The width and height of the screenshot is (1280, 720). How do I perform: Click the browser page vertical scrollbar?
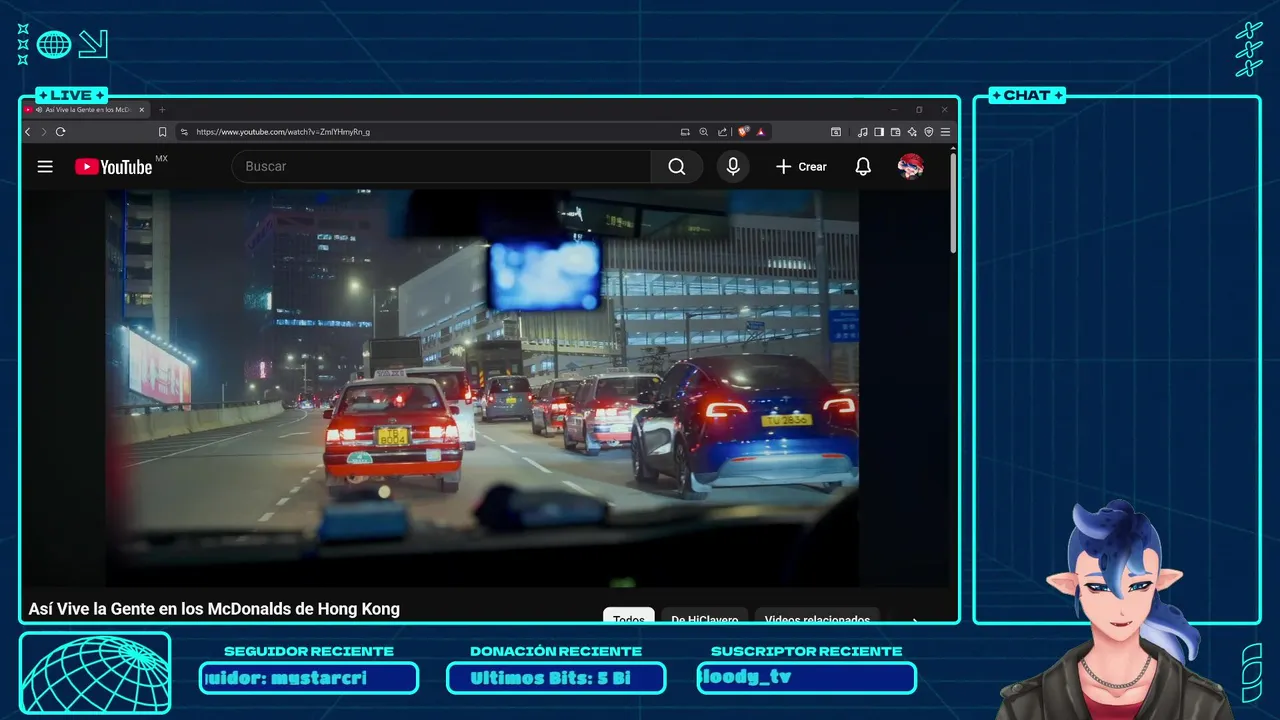pyautogui.click(x=953, y=205)
